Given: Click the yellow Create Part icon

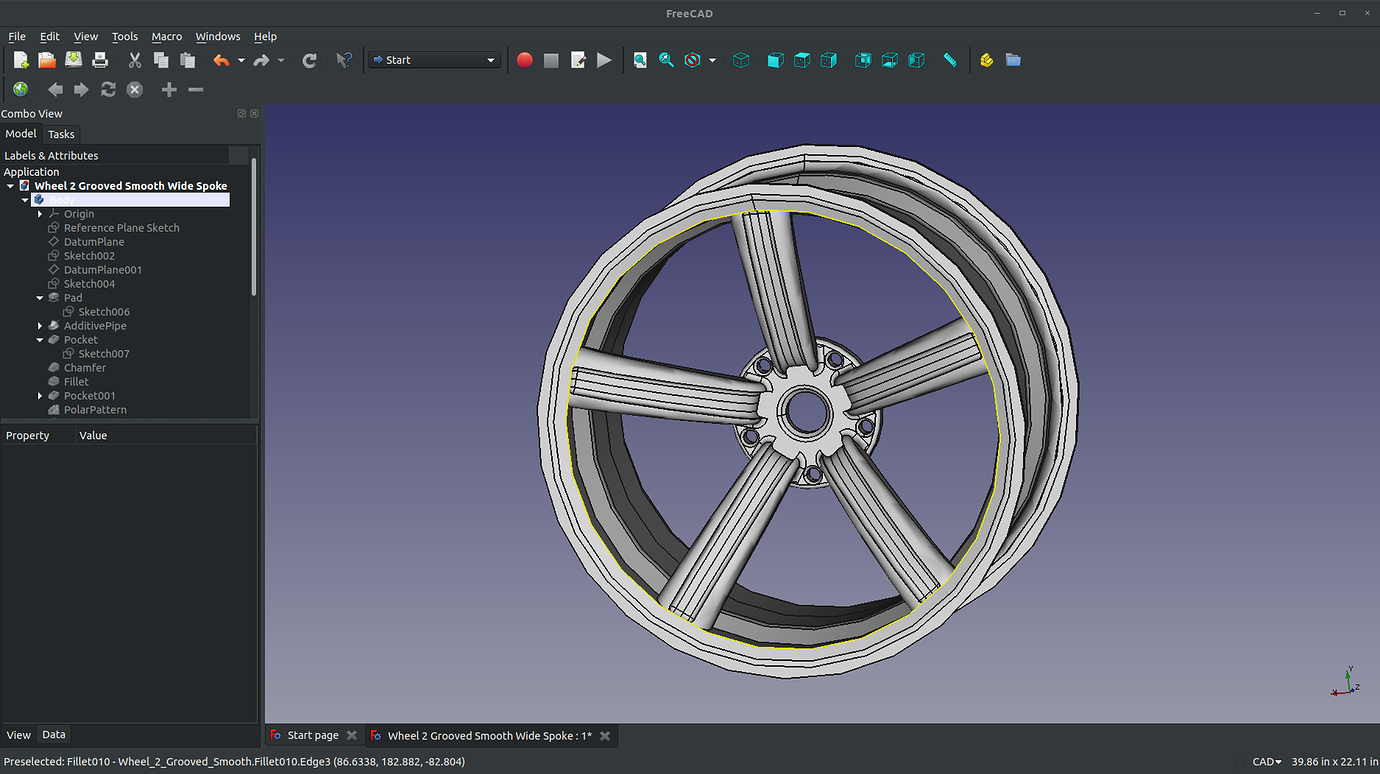Looking at the screenshot, I should pyautogui.click(x=986, y=60).
